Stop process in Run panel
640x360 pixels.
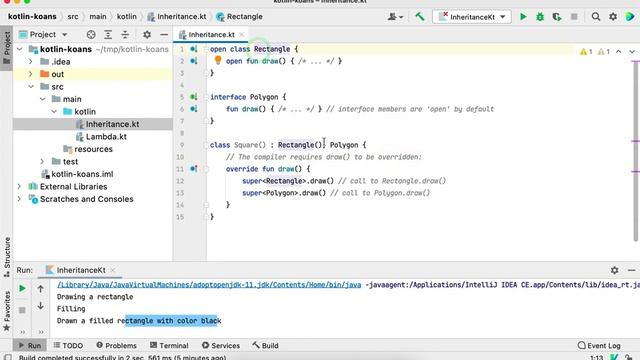[22, 310]
